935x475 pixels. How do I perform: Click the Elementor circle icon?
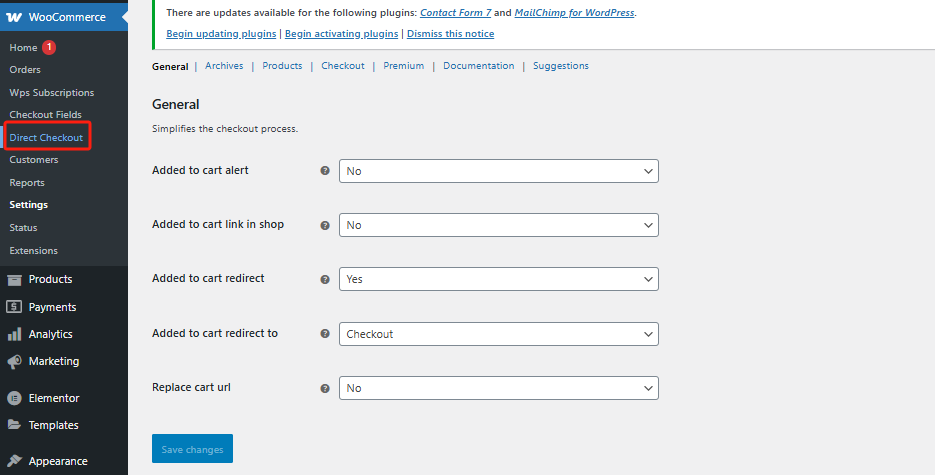(15, 398)
